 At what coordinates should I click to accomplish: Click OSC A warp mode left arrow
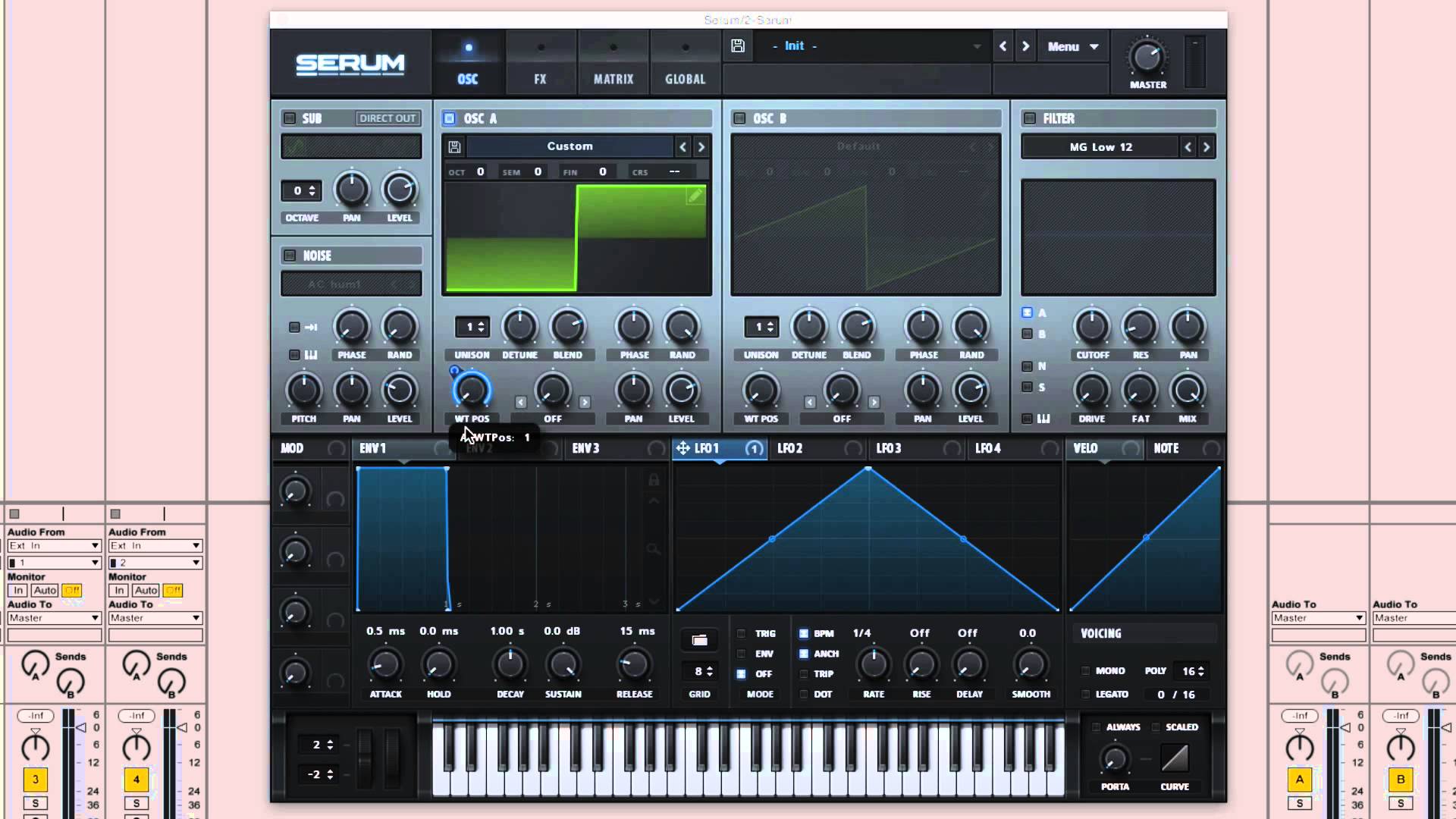(520, 402)
